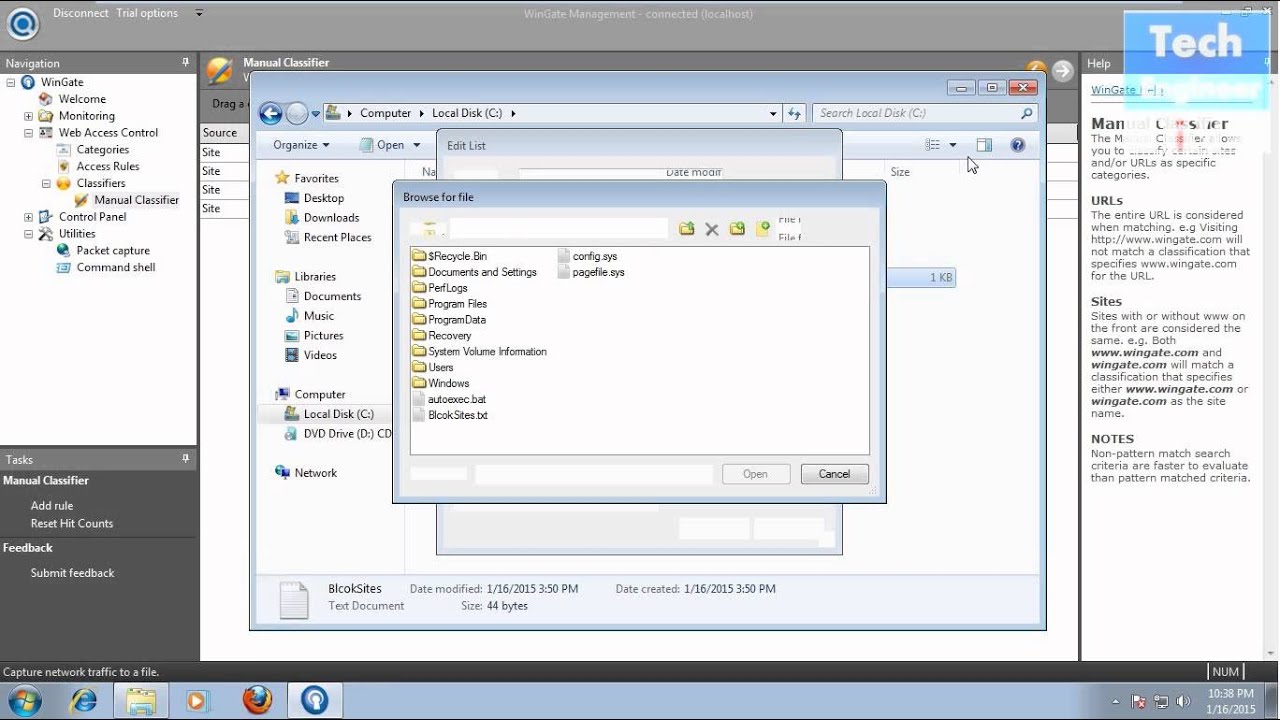Open the ProgramData folder
Screen dimensions: 1280x720
click(449, 320)
